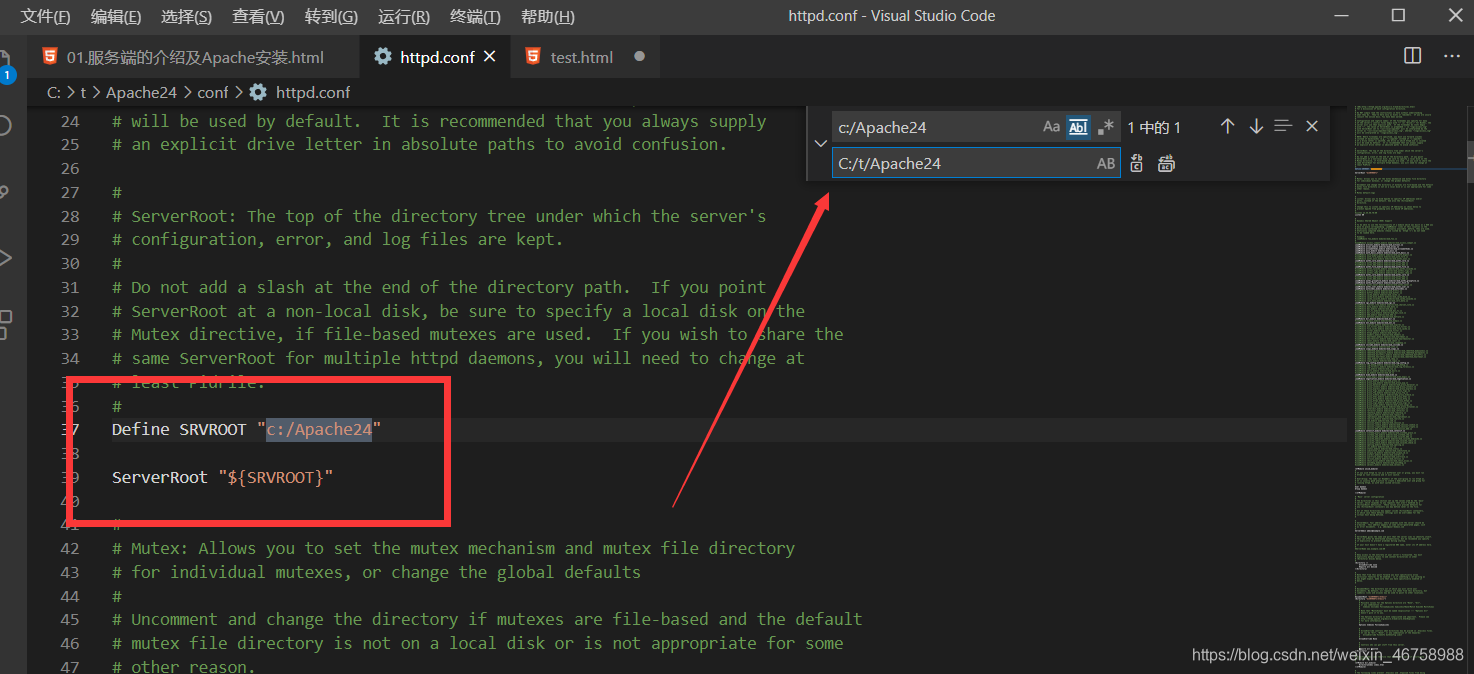The width and height of the screenshot is (1474, 674).
Task: Open the Run and Debug activity icon
Action: tap(6, 257)
